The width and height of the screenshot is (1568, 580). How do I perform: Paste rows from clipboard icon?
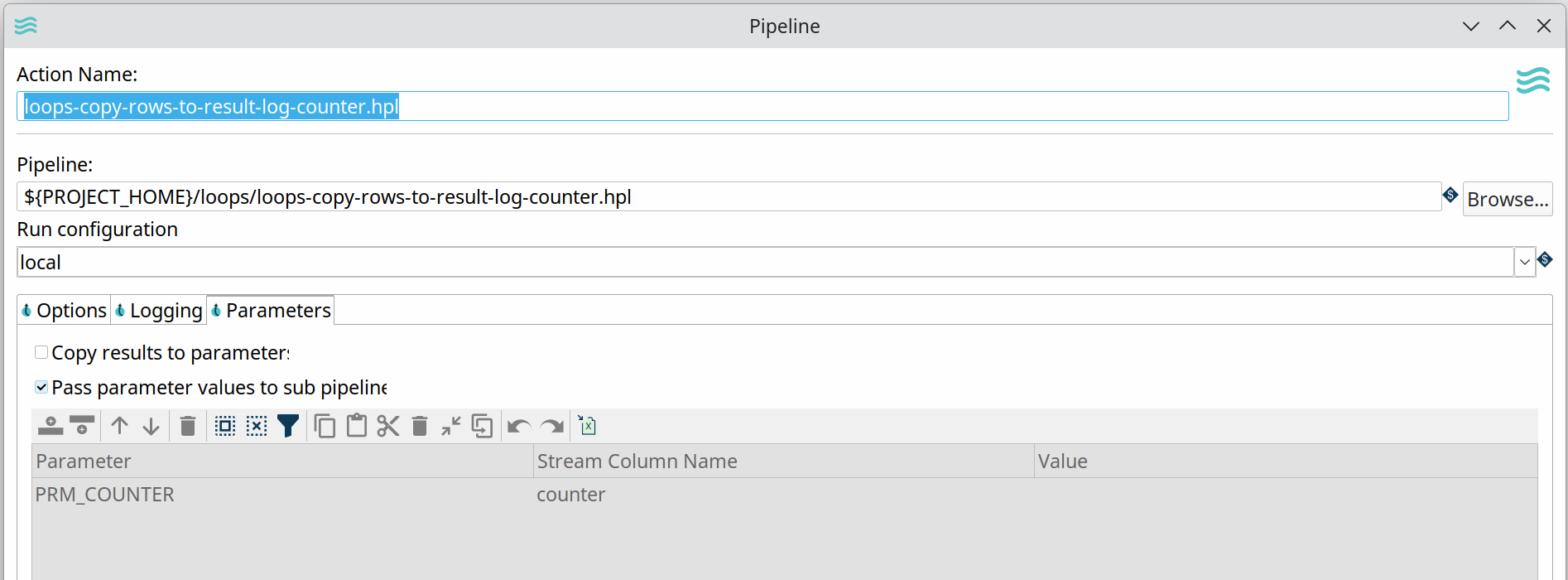tap(357, 426)
